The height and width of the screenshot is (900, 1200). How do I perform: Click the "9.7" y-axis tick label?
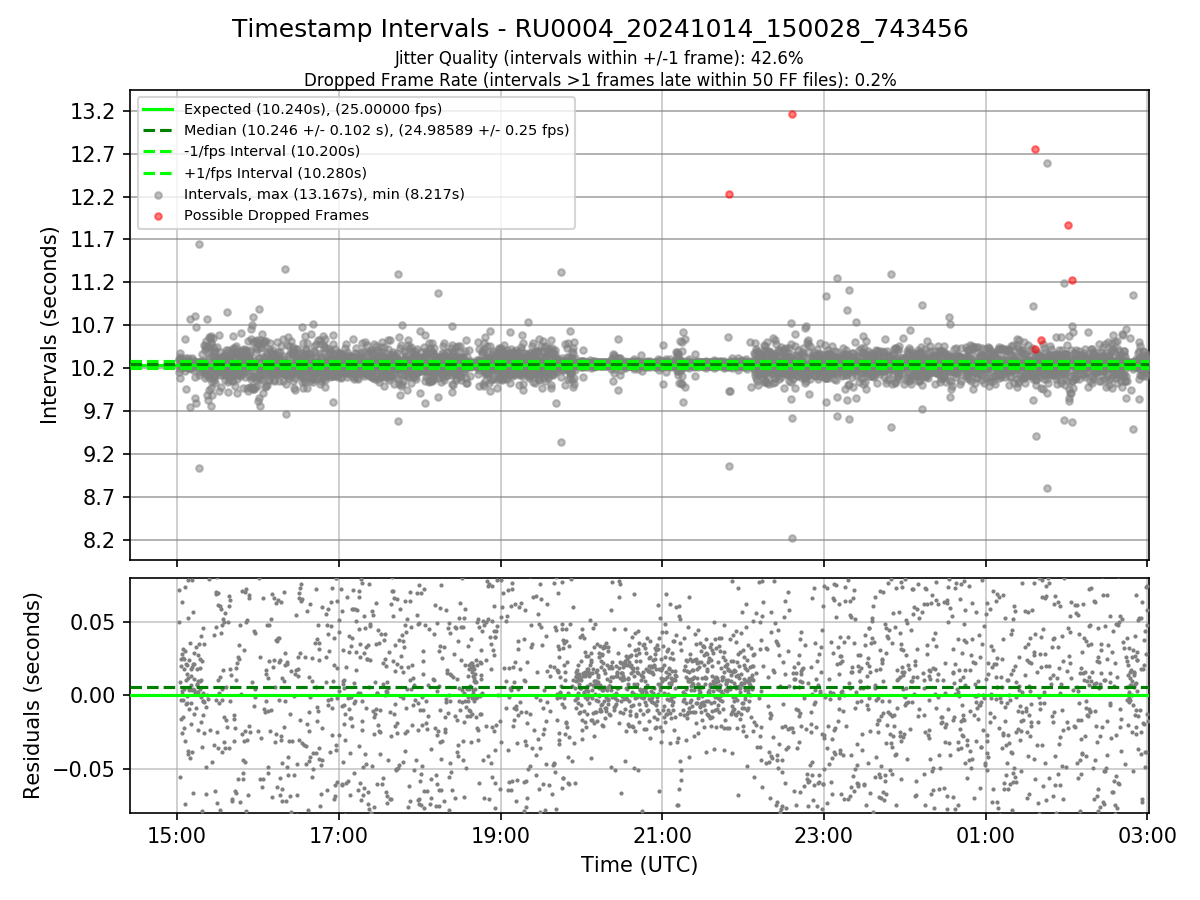click(98, 412)
